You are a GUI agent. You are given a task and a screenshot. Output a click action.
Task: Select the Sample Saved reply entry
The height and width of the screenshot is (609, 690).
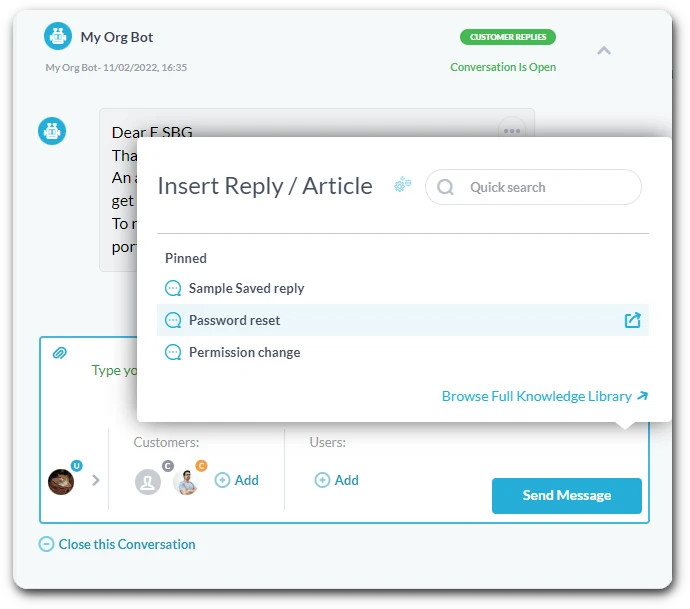click(x=246, y=288)
